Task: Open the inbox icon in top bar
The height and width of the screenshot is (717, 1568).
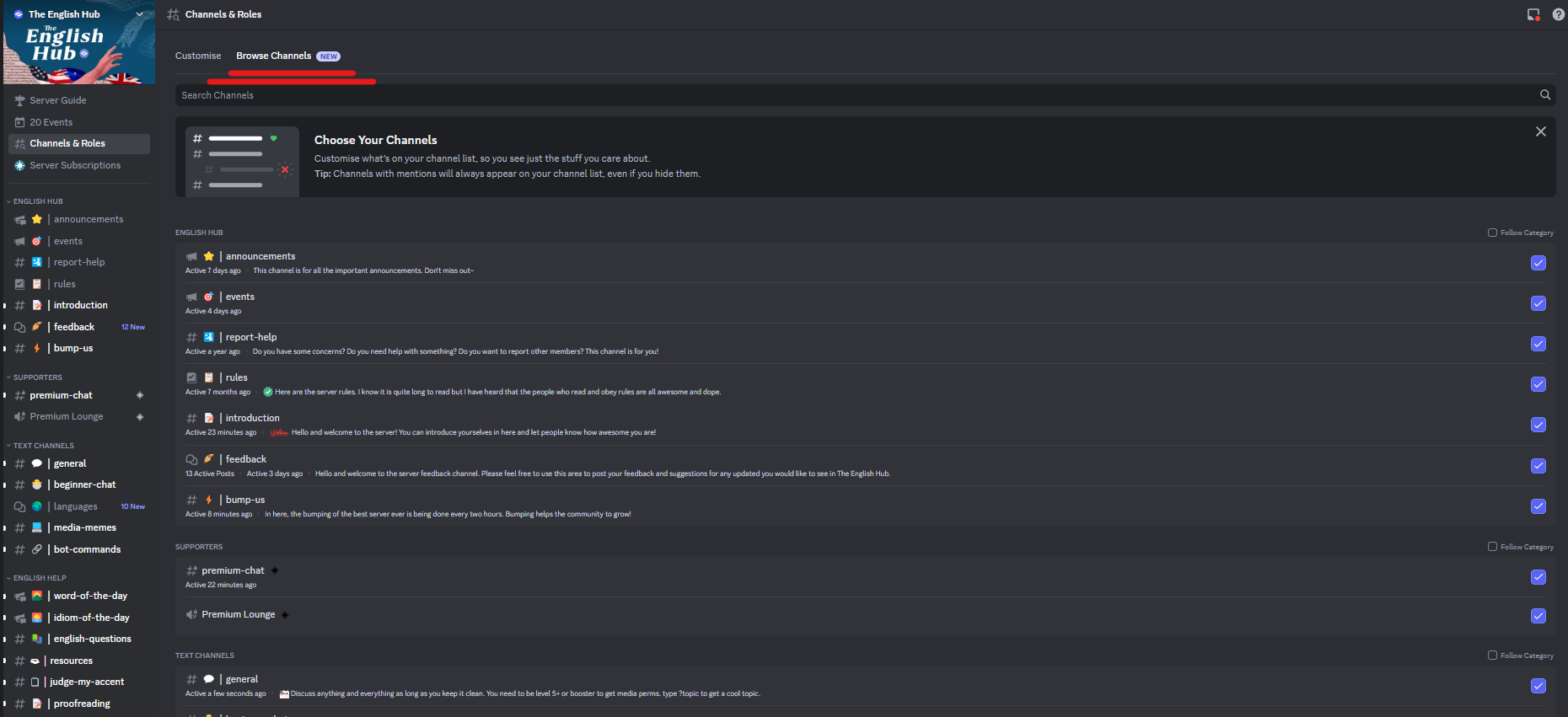Action: click(1533, 14)
